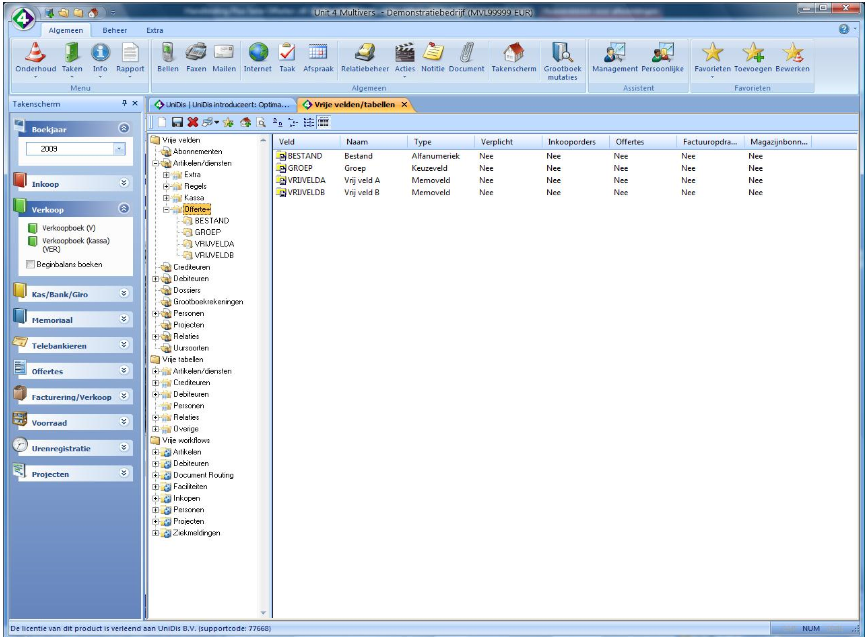
Task: Select Grootboekrekeningen in the tree
Action: point(208,302)
